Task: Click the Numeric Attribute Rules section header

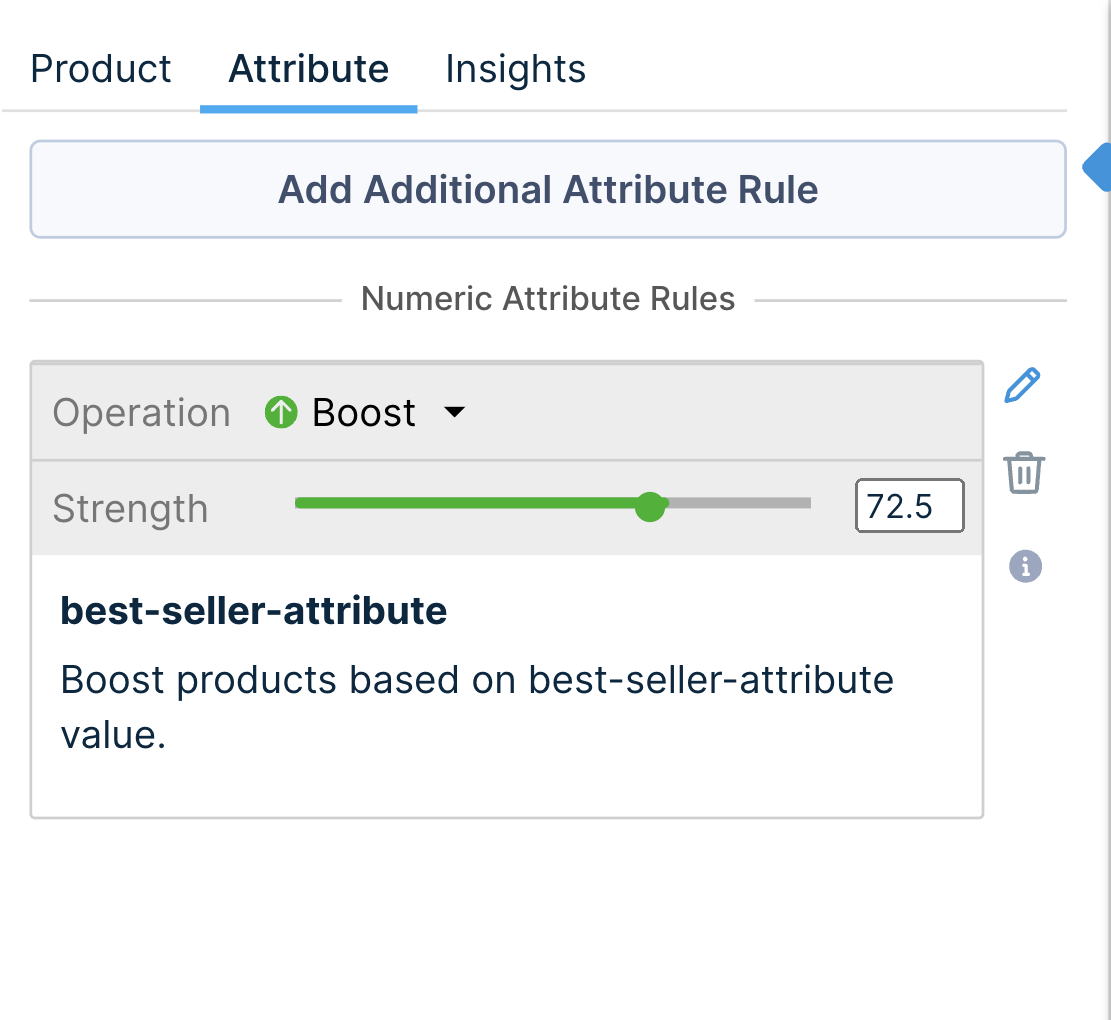Action: (548, 298)
